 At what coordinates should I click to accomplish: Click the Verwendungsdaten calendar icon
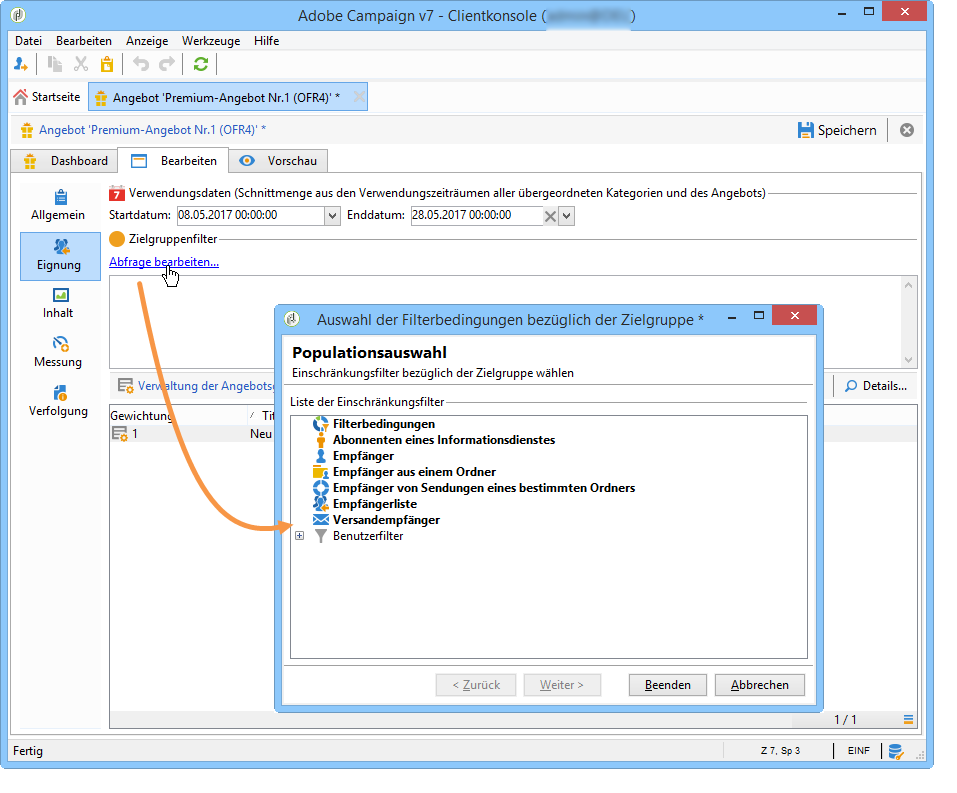pos(117,193)
